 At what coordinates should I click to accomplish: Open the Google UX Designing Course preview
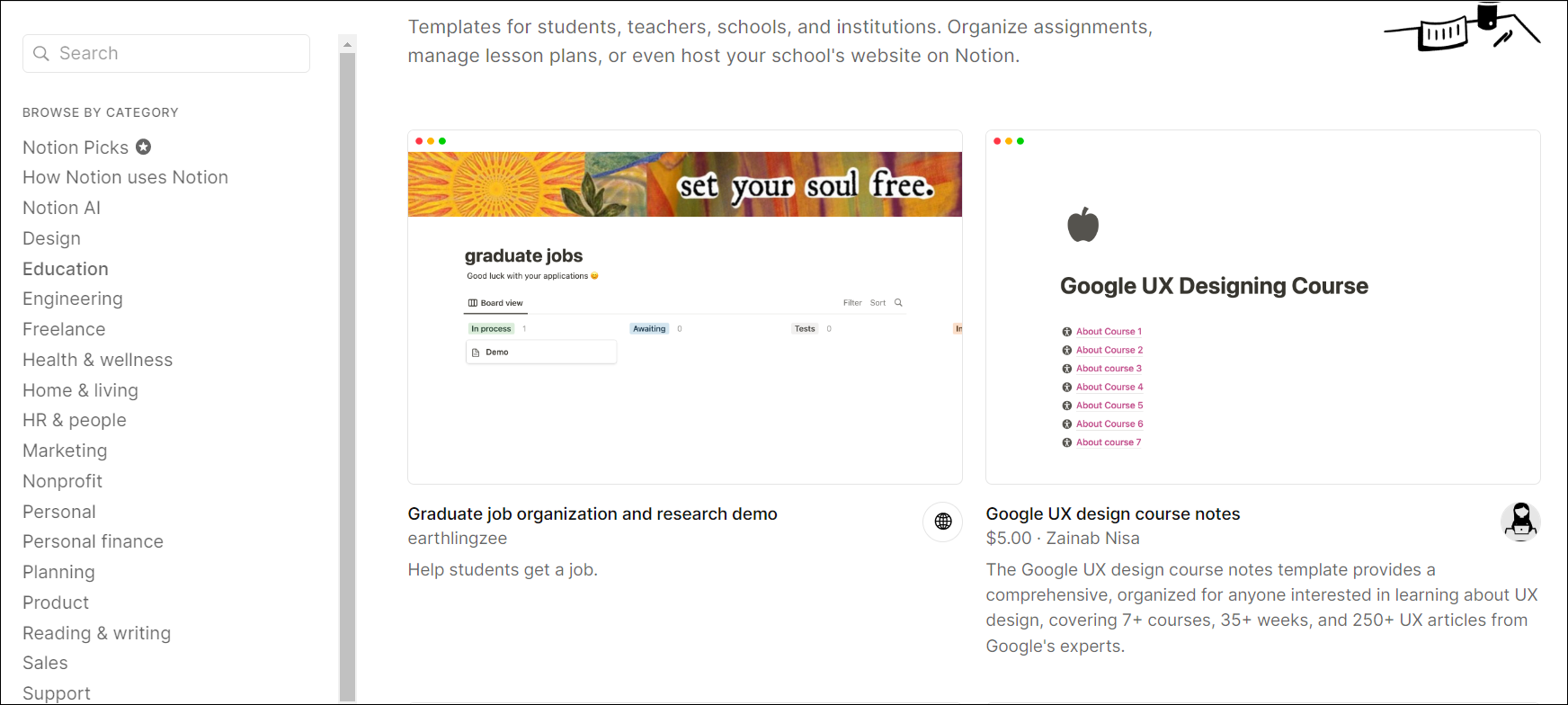click(x=1263, y=308)
